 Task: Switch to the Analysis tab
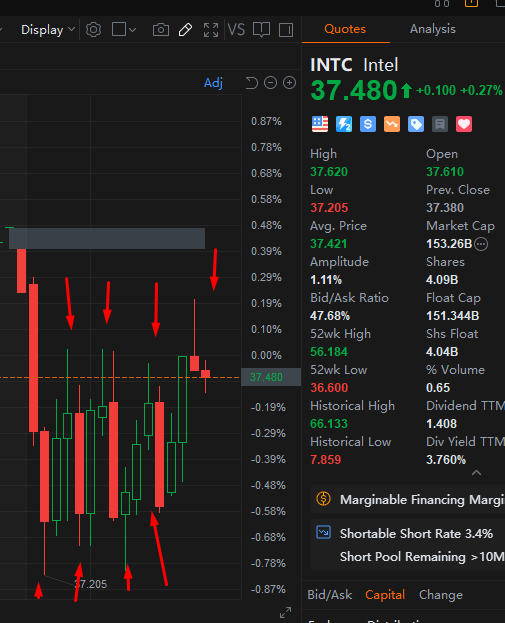click(x=432, y=29)
